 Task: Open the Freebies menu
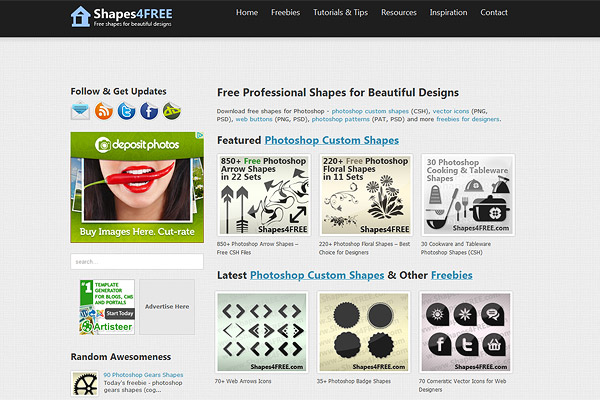[x=285, y=13]
